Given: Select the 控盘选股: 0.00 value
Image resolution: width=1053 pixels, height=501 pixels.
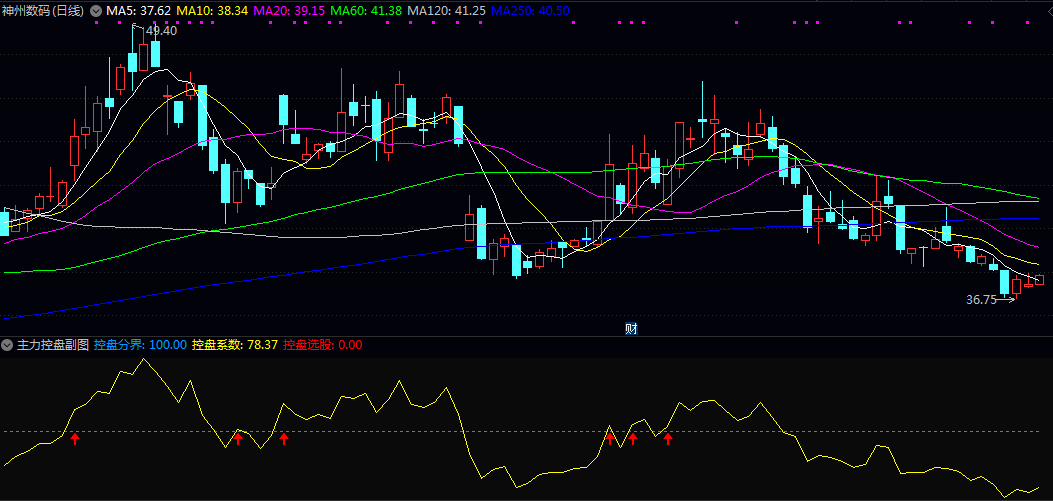Looking at the screenshot, I should point(323,345).
